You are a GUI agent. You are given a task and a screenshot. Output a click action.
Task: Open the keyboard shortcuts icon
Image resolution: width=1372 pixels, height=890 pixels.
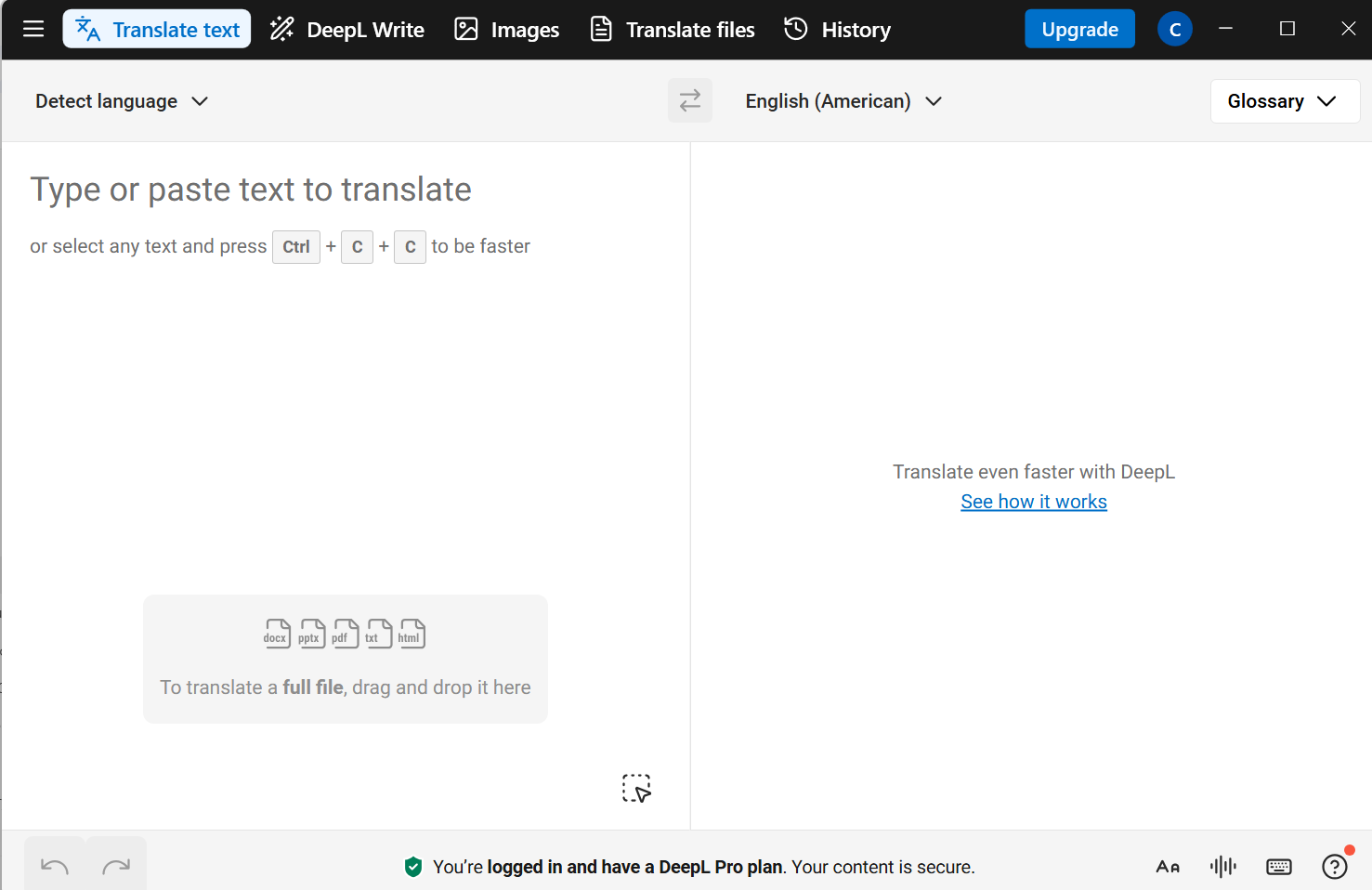pos(1279,867)
